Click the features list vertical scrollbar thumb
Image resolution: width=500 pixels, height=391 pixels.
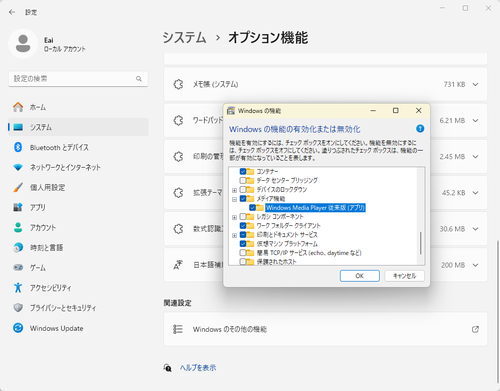(x=421, y=243)
